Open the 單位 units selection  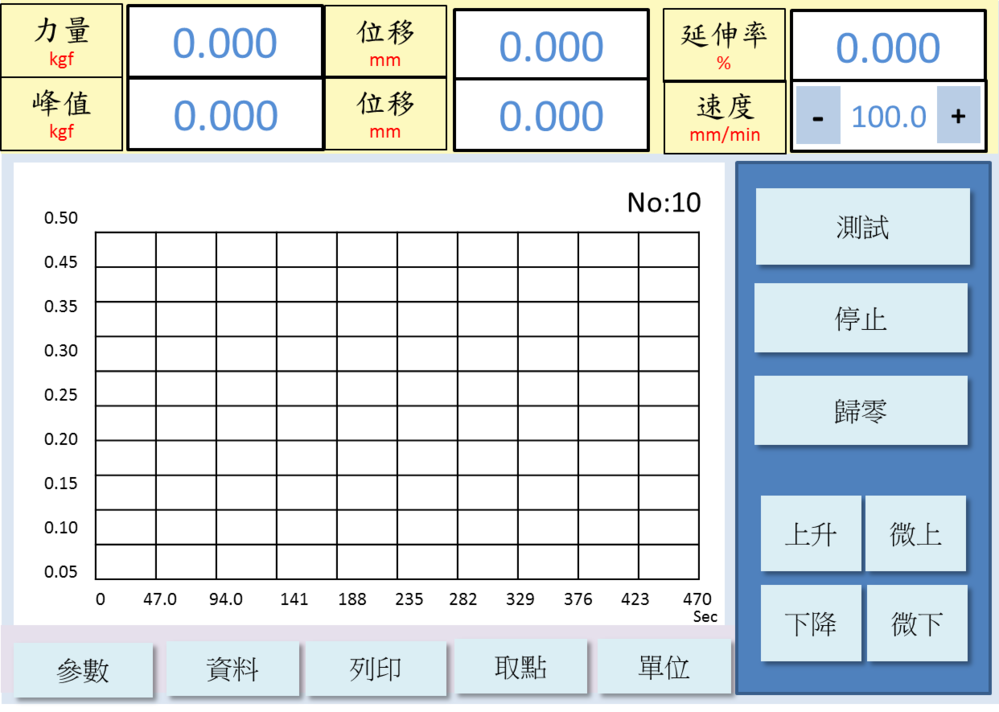tap(664, 668)
